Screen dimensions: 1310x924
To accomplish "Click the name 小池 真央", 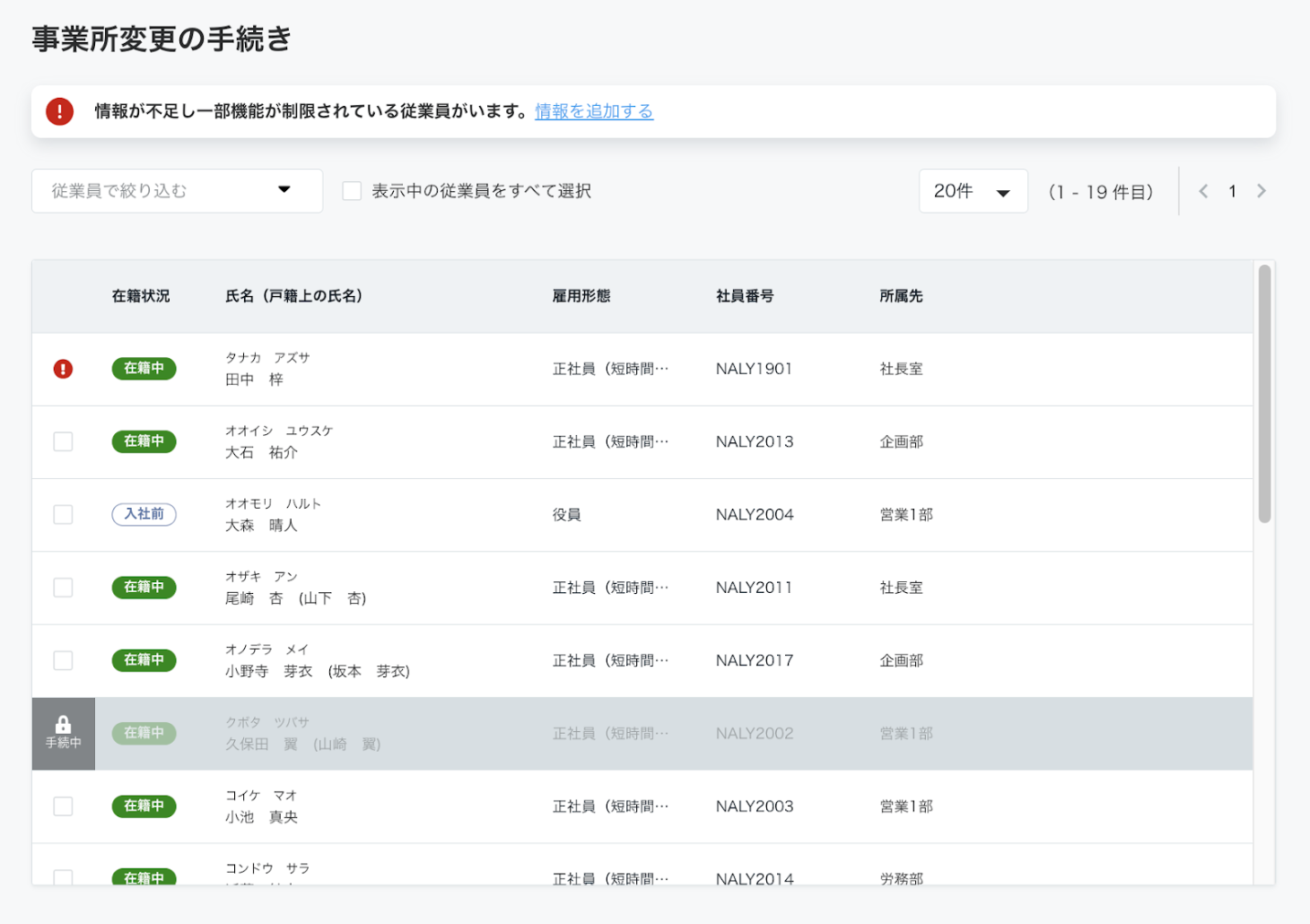I will [261, 817].
